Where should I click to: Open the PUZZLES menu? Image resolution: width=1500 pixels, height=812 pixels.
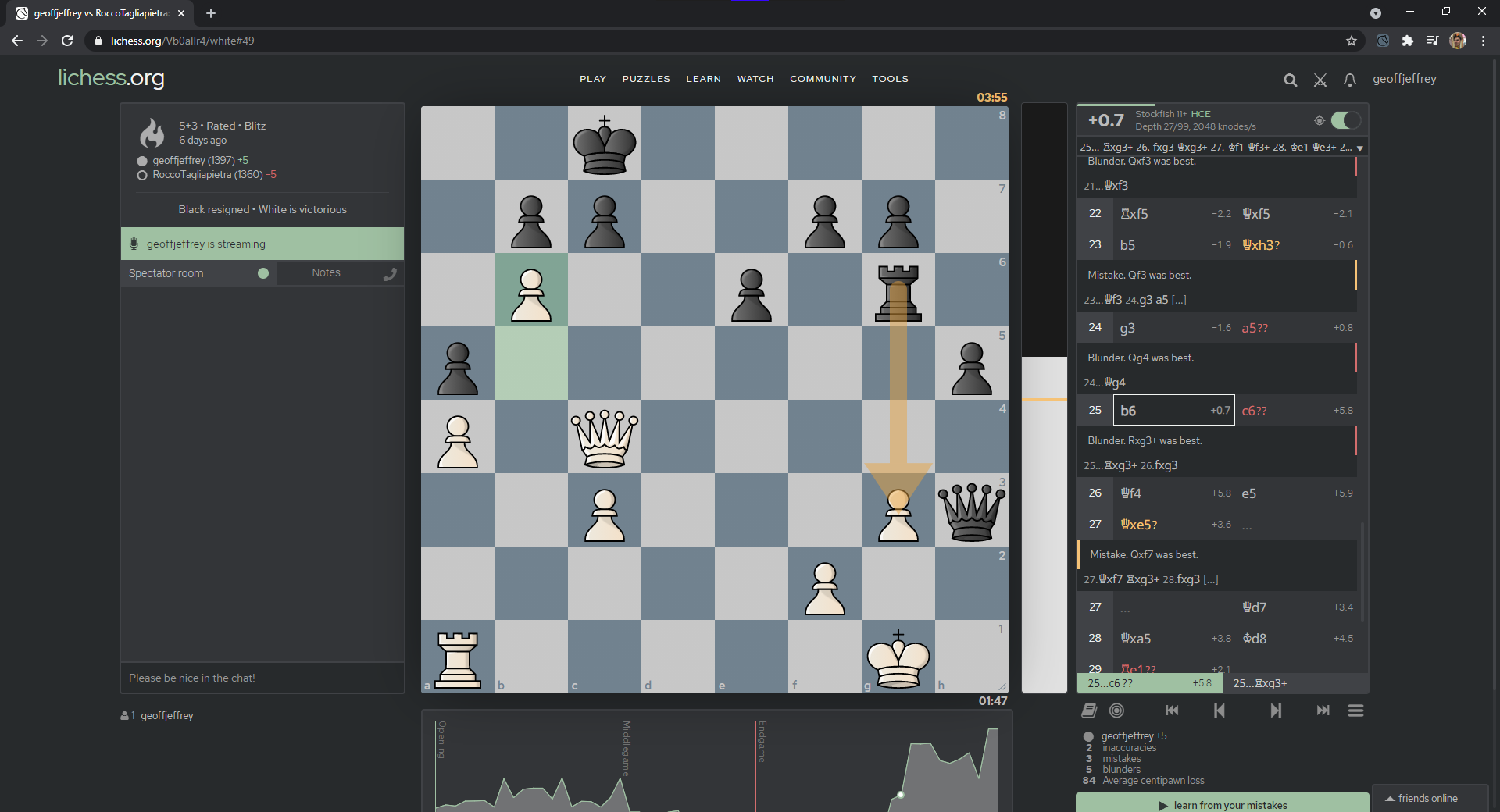click(646, 79)
